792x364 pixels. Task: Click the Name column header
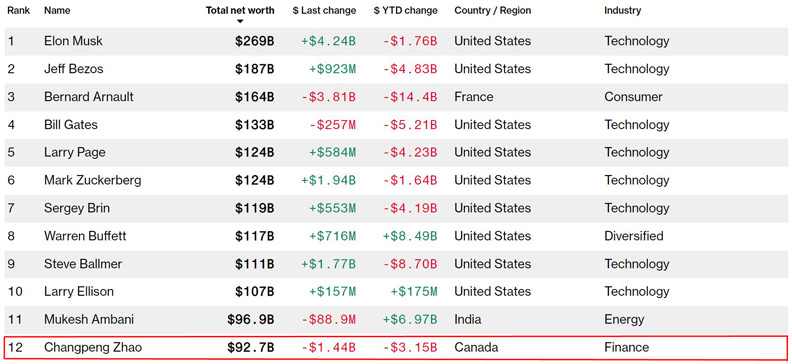click(57, 11)
